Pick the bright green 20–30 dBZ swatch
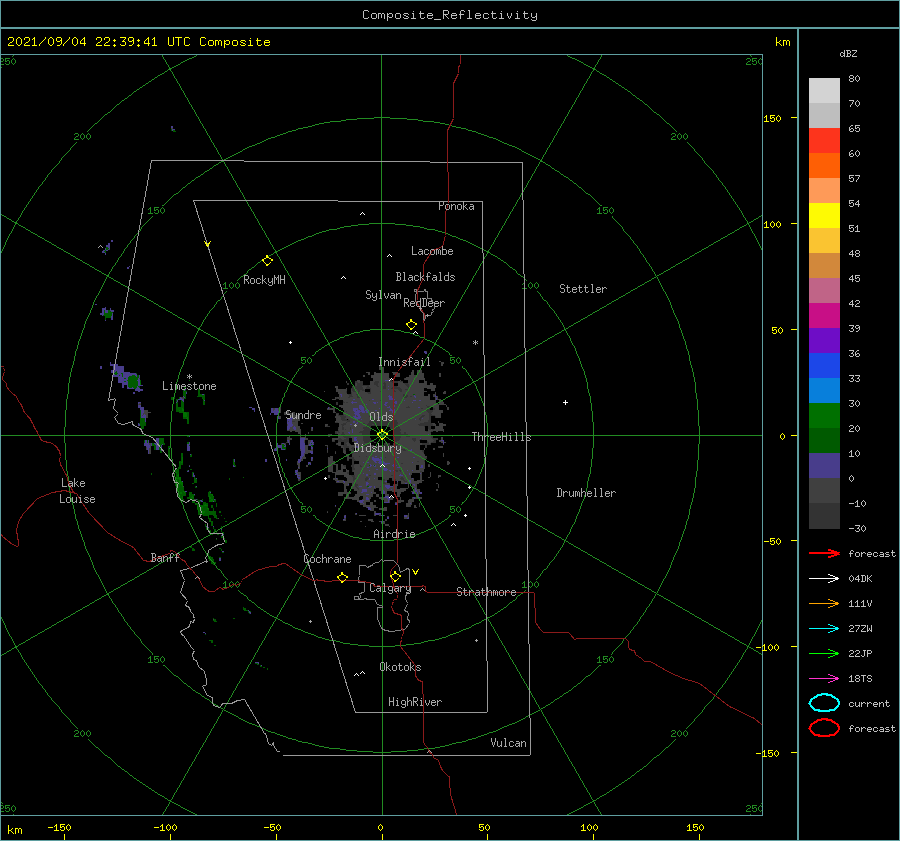The image size is (900, 841). click(824, 415)
